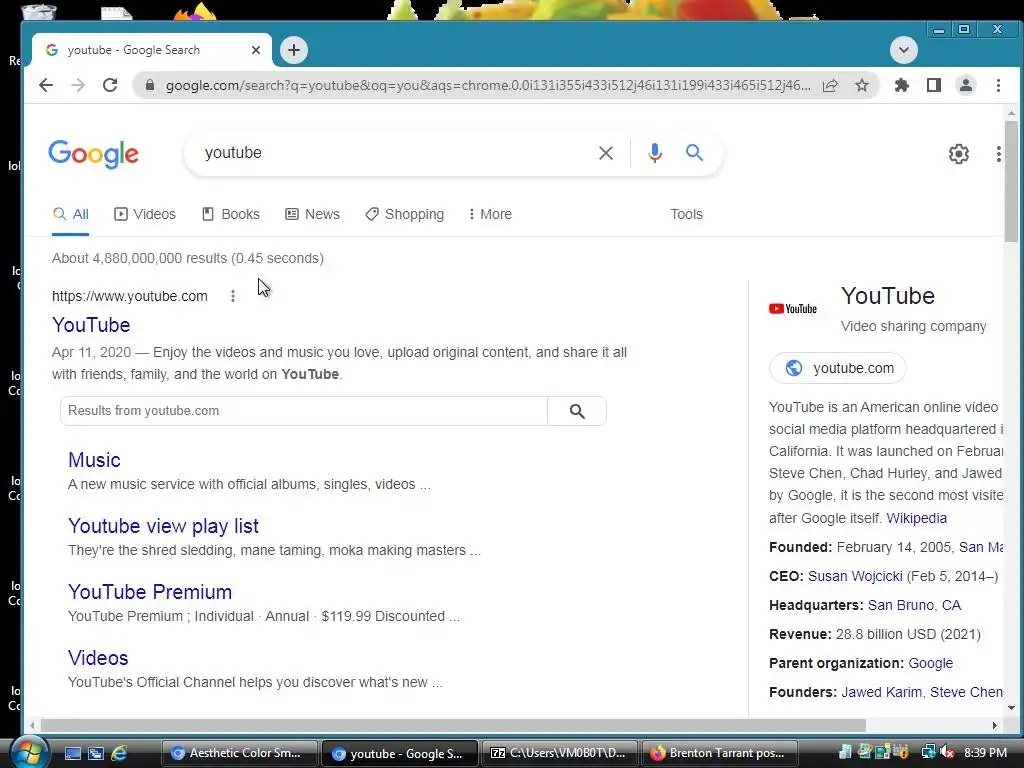1024x768 pixels.
Task: Open the Wikipedia link in knowledge panel
Action: pos(916,519)
